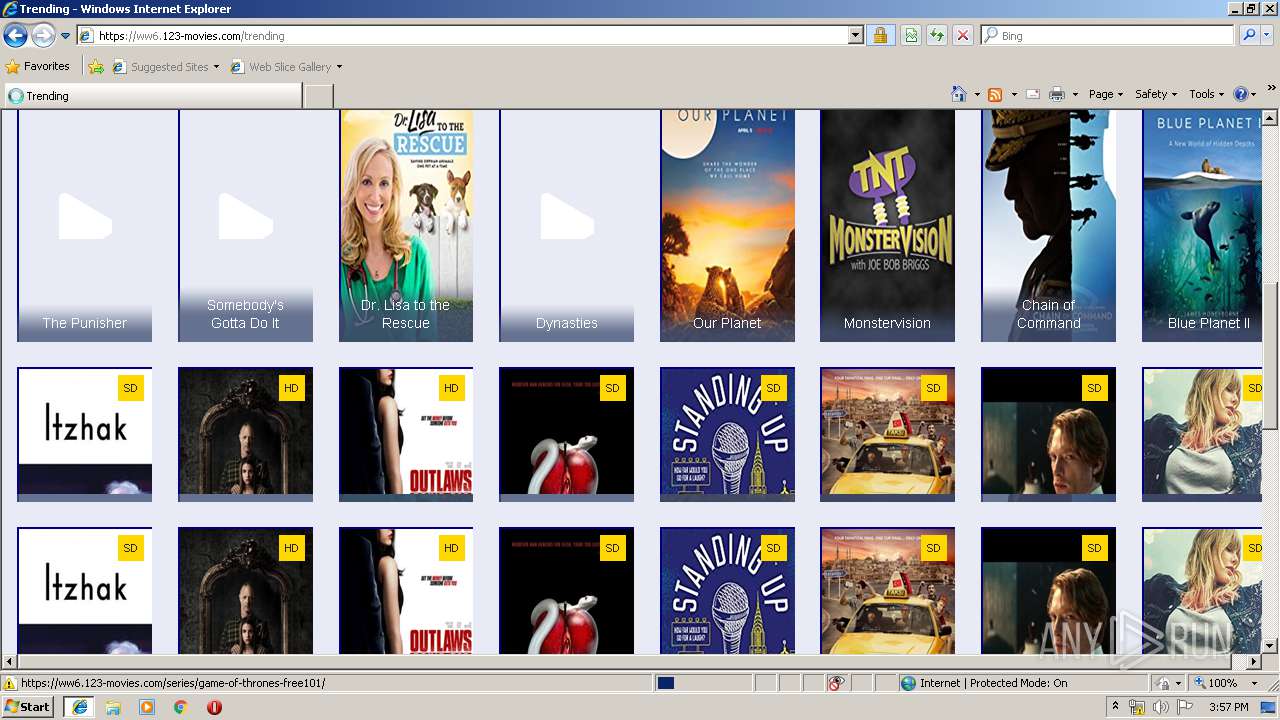Click the Stop loading X icon
The image size is (1280, 720).
(962, 36)
